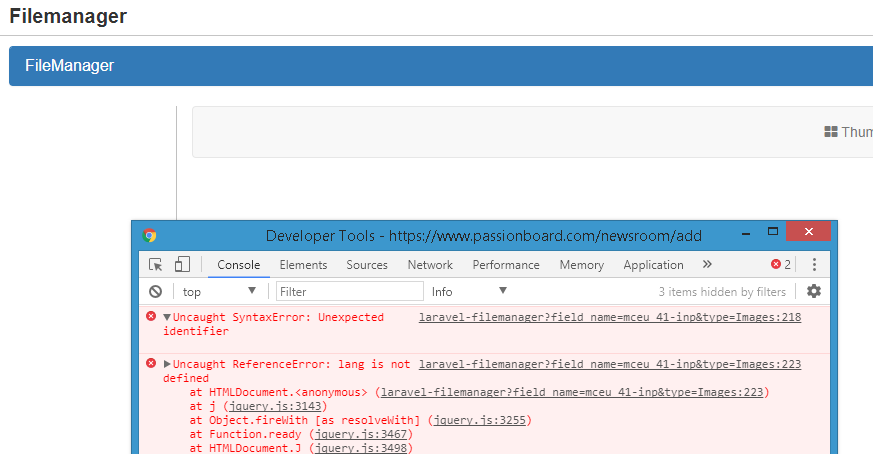The image size is (873, 454).
Task: Open the Info log level dropdown
Action: (x=469, y=291)
